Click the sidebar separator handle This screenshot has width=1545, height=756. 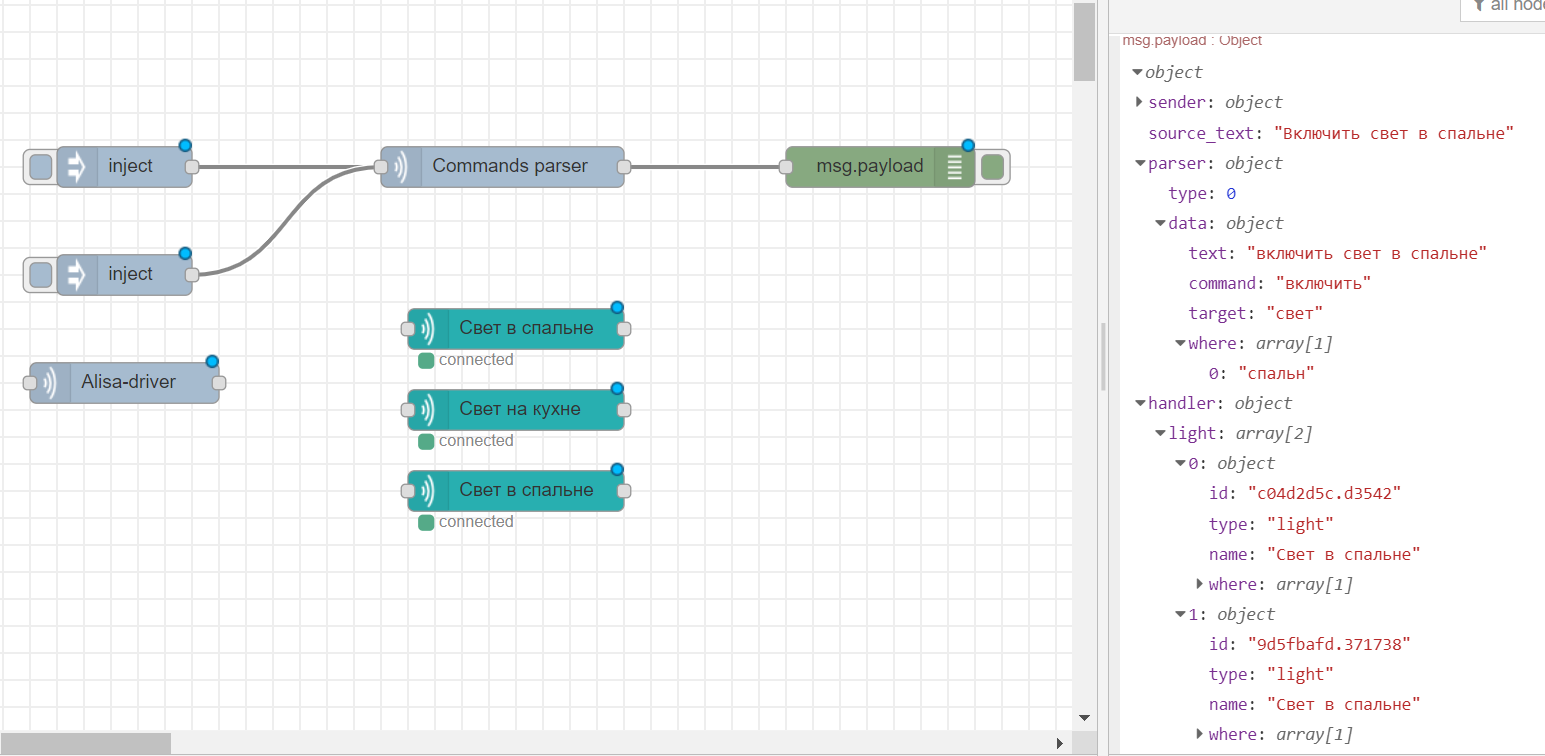(1104, 355)
